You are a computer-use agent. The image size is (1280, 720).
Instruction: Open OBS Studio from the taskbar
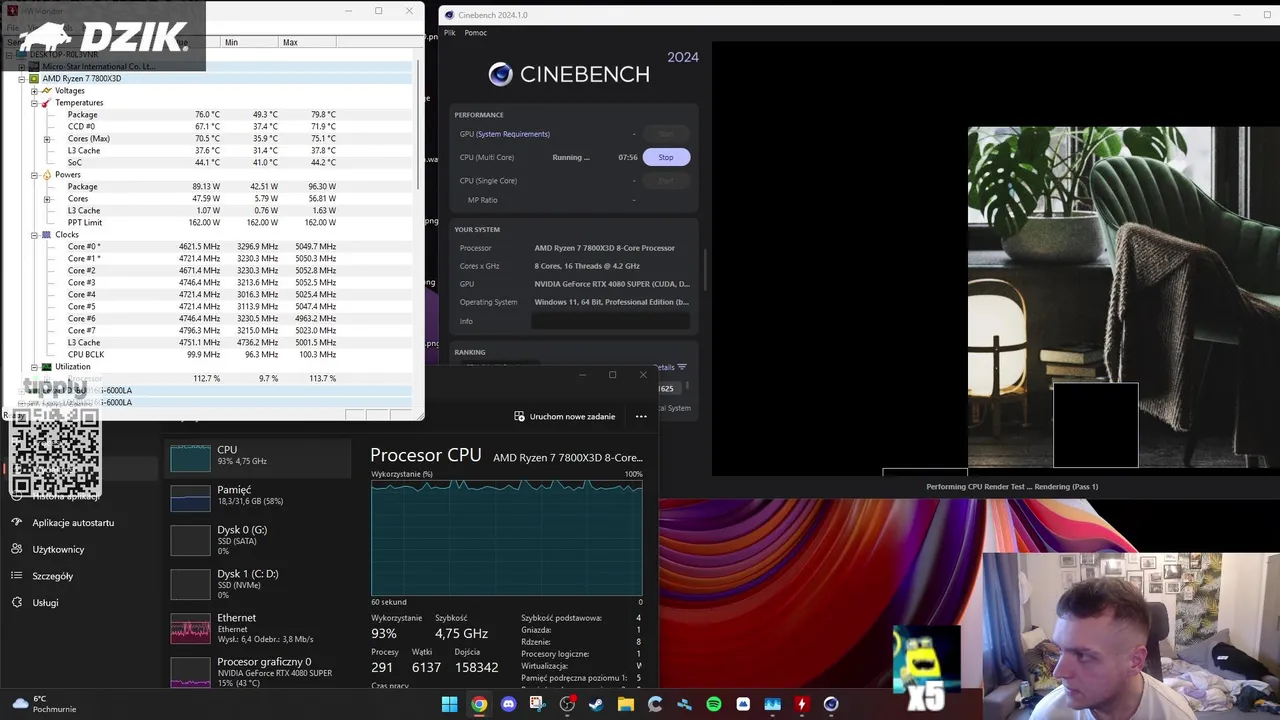[x=567, y=704]
